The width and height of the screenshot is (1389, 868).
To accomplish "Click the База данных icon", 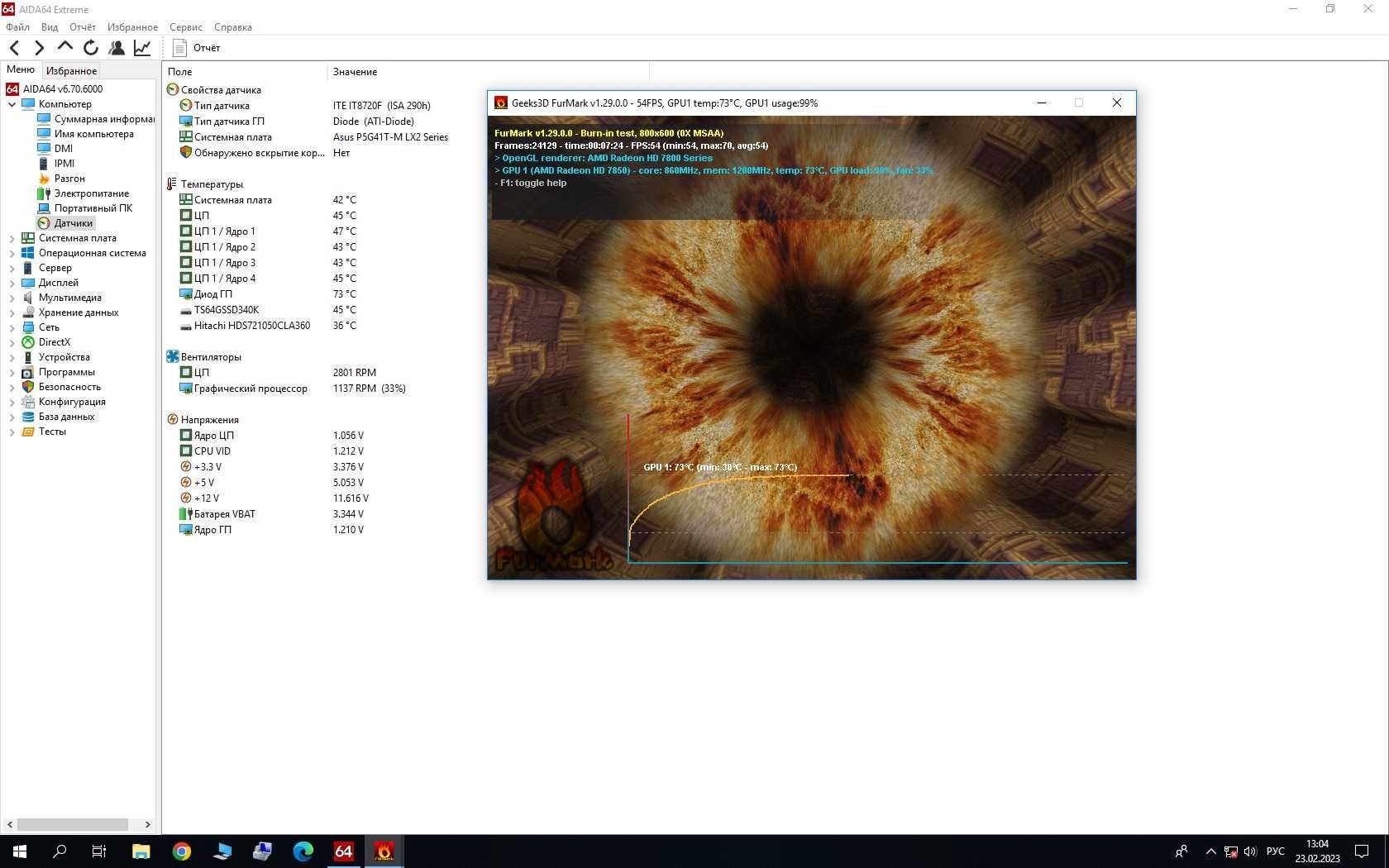I will pos(28,417).
